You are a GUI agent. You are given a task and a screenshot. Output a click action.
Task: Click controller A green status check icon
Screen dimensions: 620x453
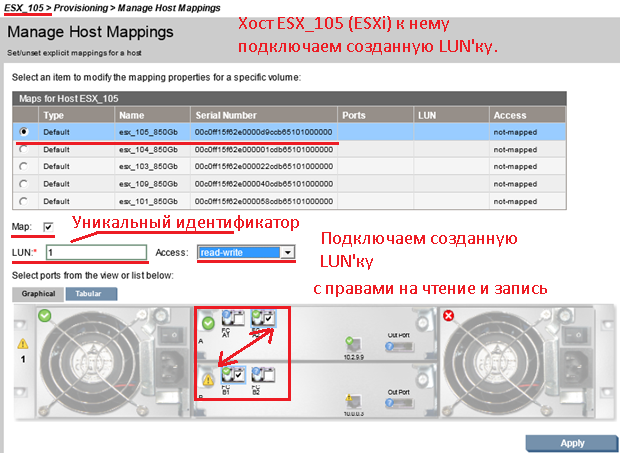206,323
